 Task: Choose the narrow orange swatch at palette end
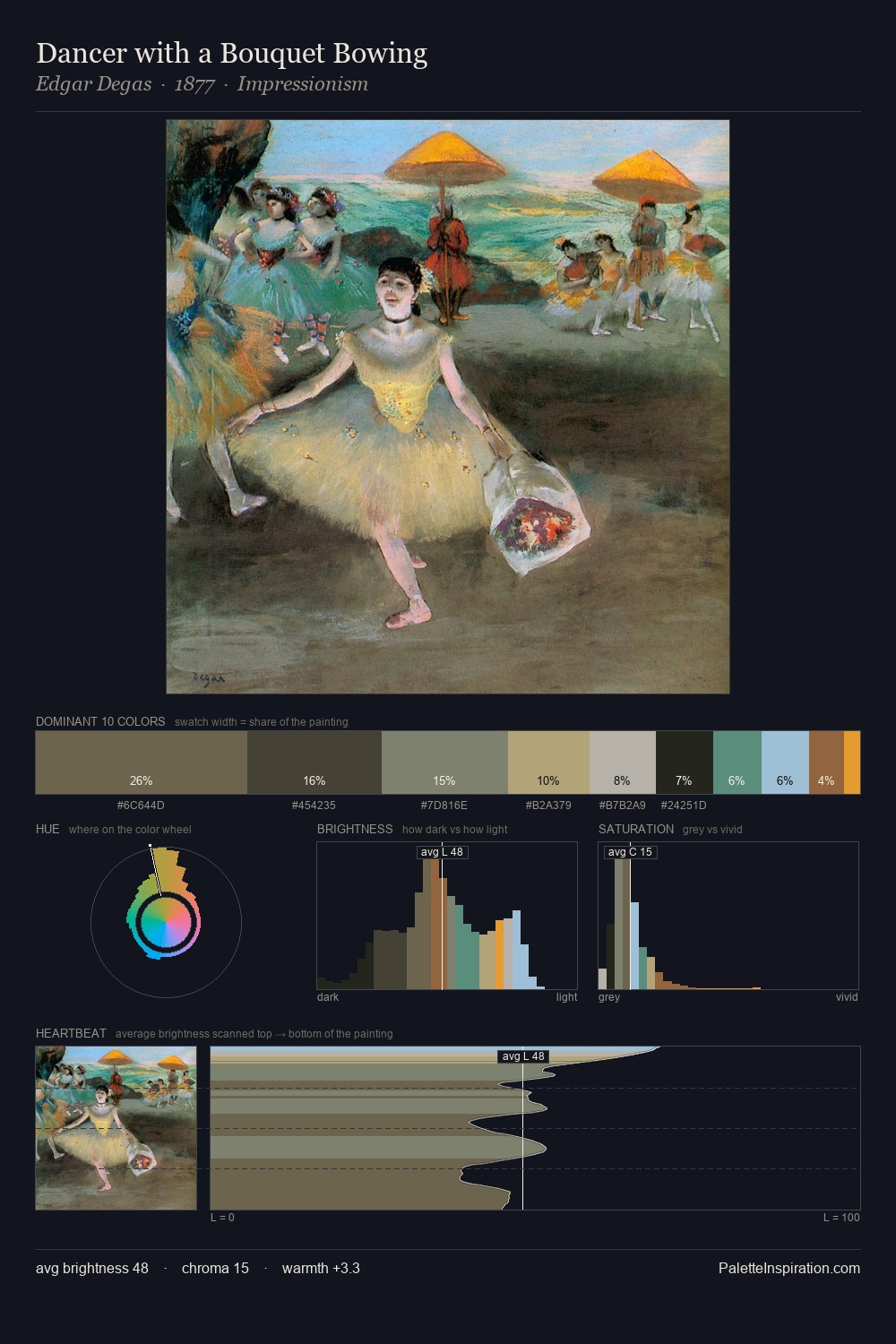pos(852,762)
